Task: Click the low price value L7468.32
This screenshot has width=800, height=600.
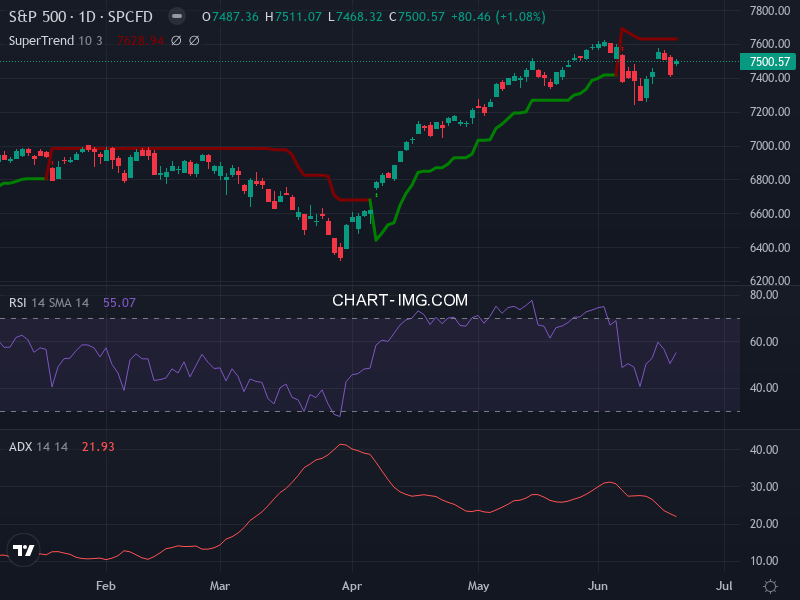Action: [355, 17]
